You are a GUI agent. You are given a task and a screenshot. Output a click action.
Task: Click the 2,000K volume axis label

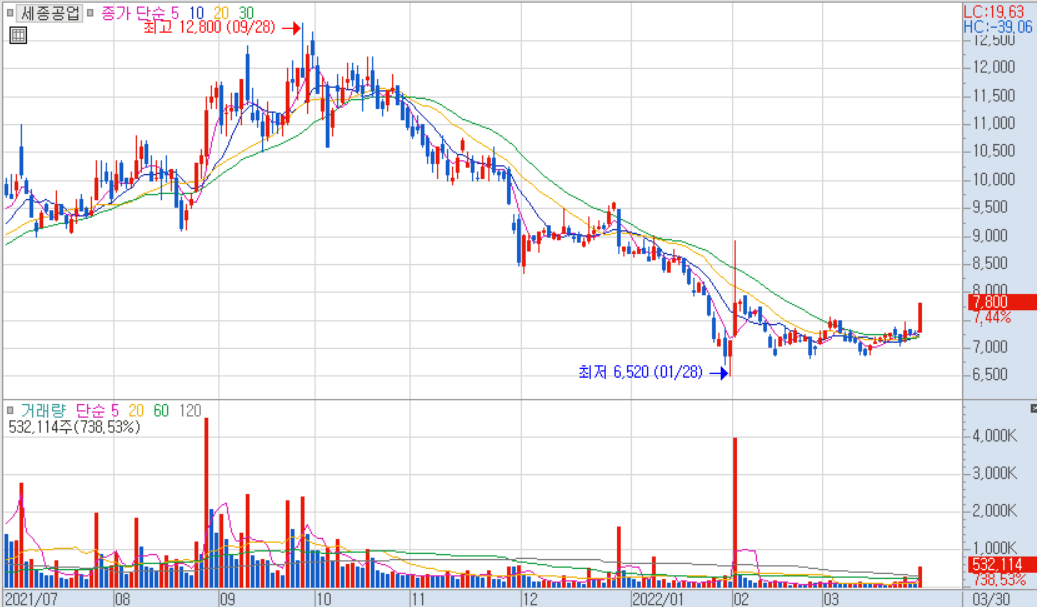point(995,510)
